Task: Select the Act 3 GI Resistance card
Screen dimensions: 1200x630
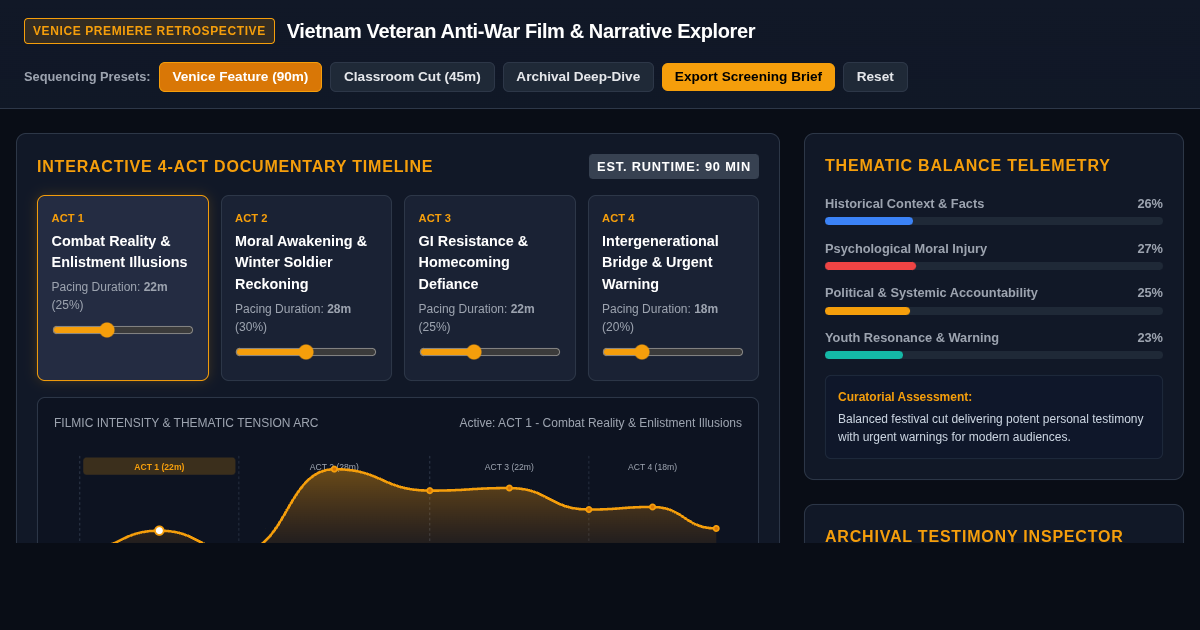Action: 490,288
